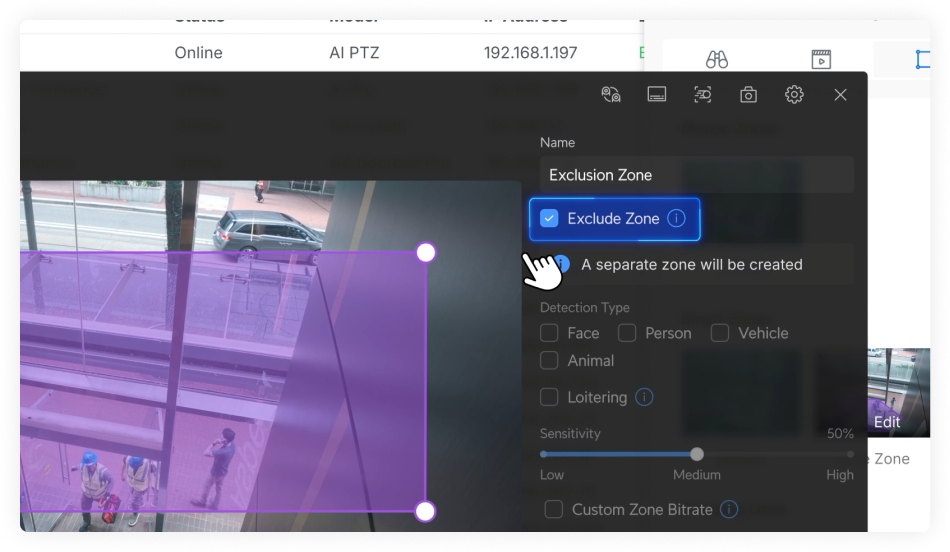Close the zone editor panel
The width and height of the screenshot is (950, 552).
pos(840,94)
